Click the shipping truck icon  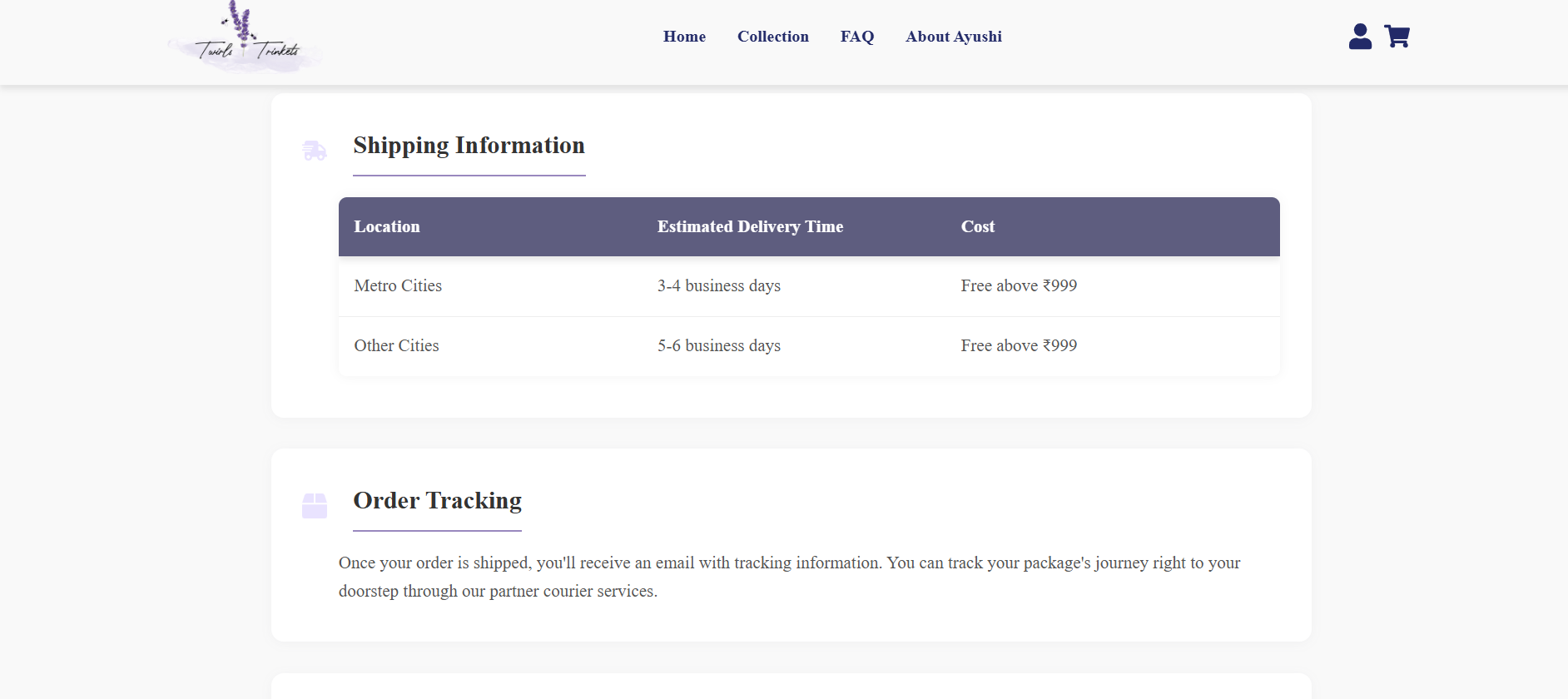pyautogui.click(x=315, y=151)
